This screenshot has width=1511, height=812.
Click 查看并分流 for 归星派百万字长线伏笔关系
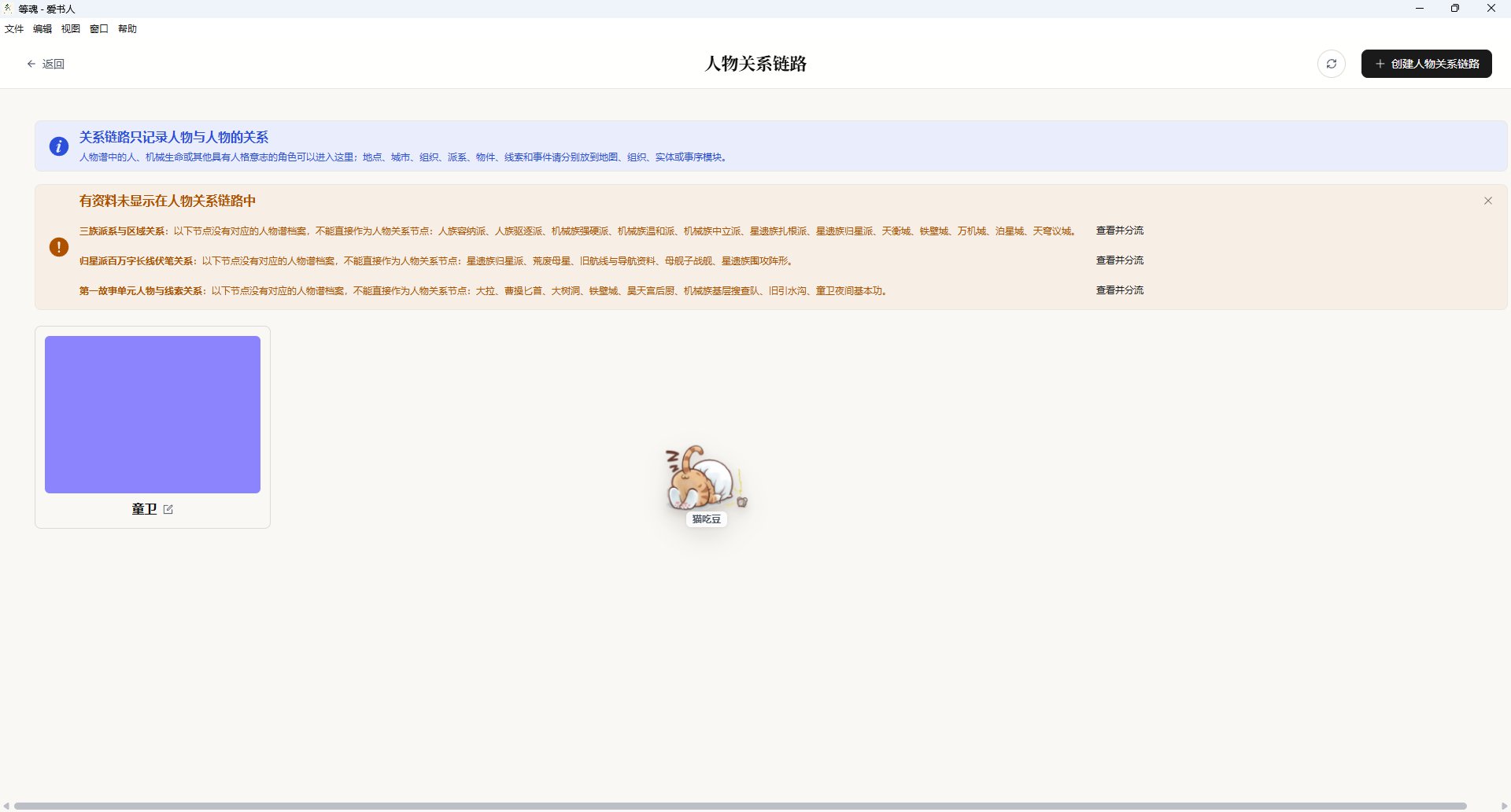pyautogui.click(x=1120, y=260)
